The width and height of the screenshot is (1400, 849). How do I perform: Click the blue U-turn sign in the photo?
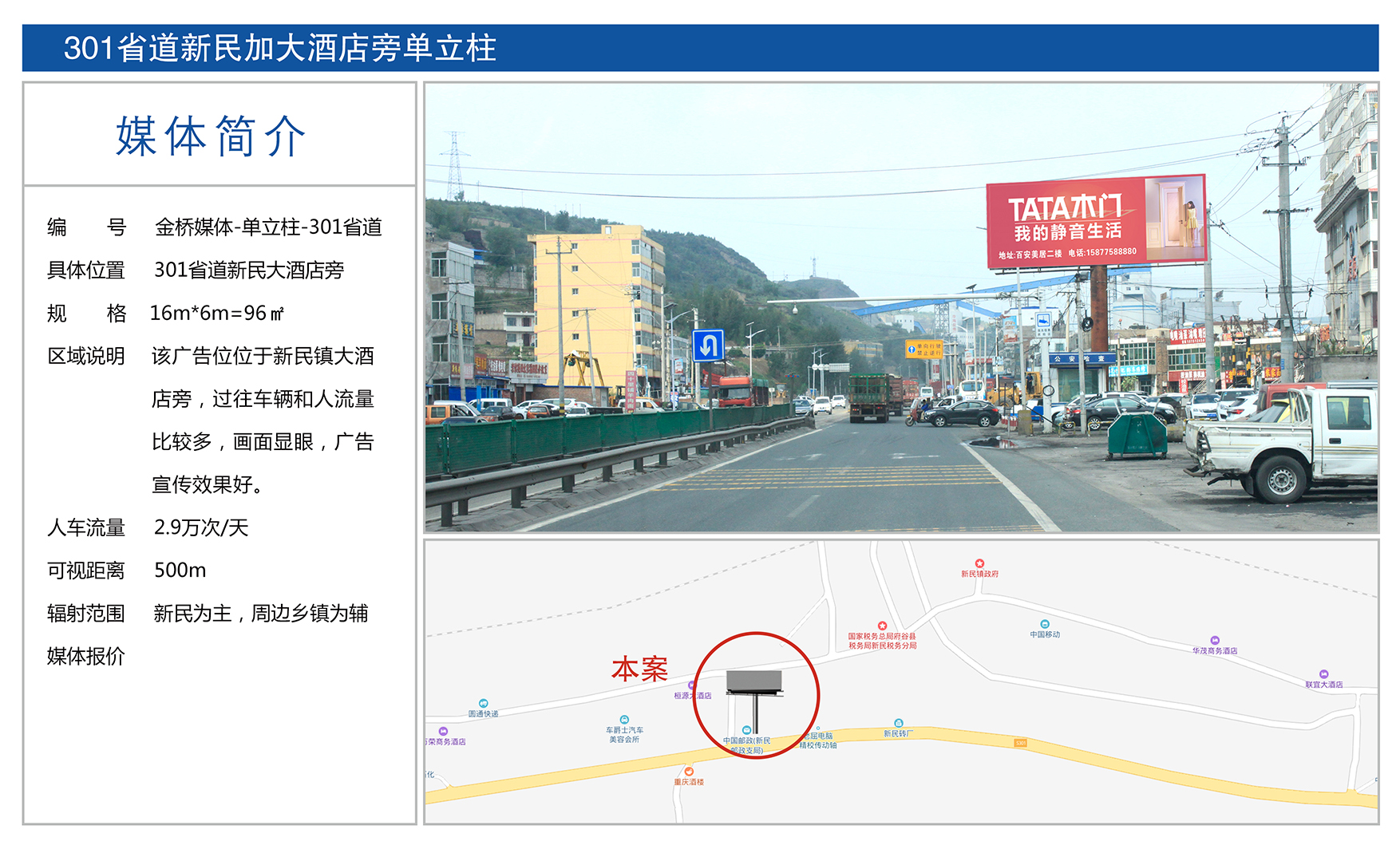(708, 346)
